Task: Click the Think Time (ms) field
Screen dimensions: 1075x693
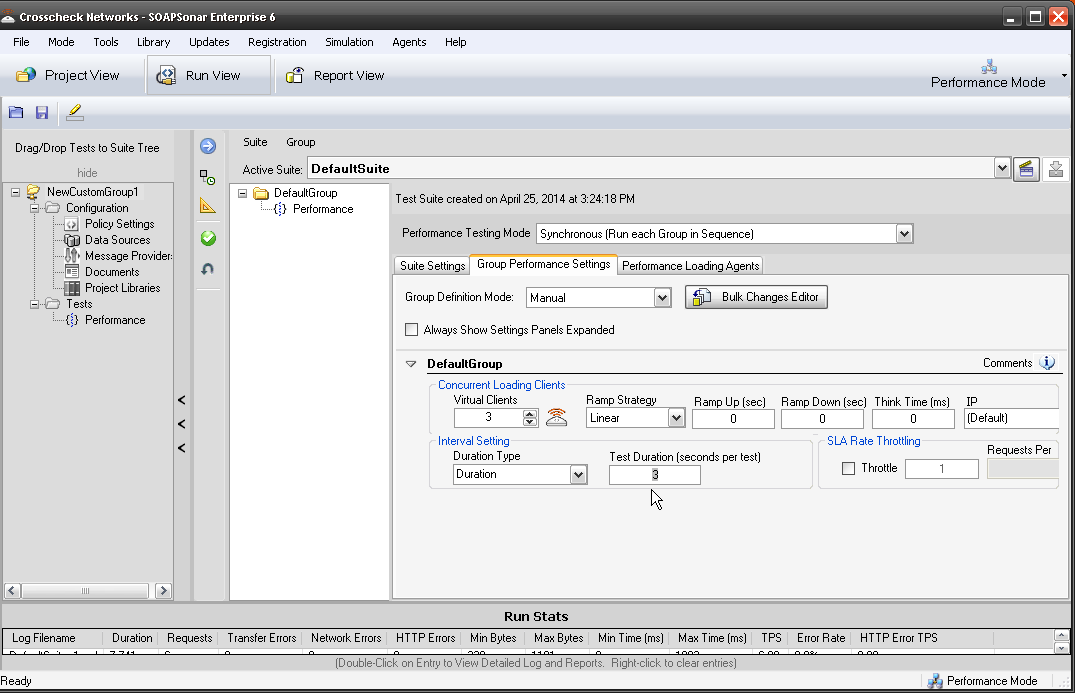Action: (913, 418)
